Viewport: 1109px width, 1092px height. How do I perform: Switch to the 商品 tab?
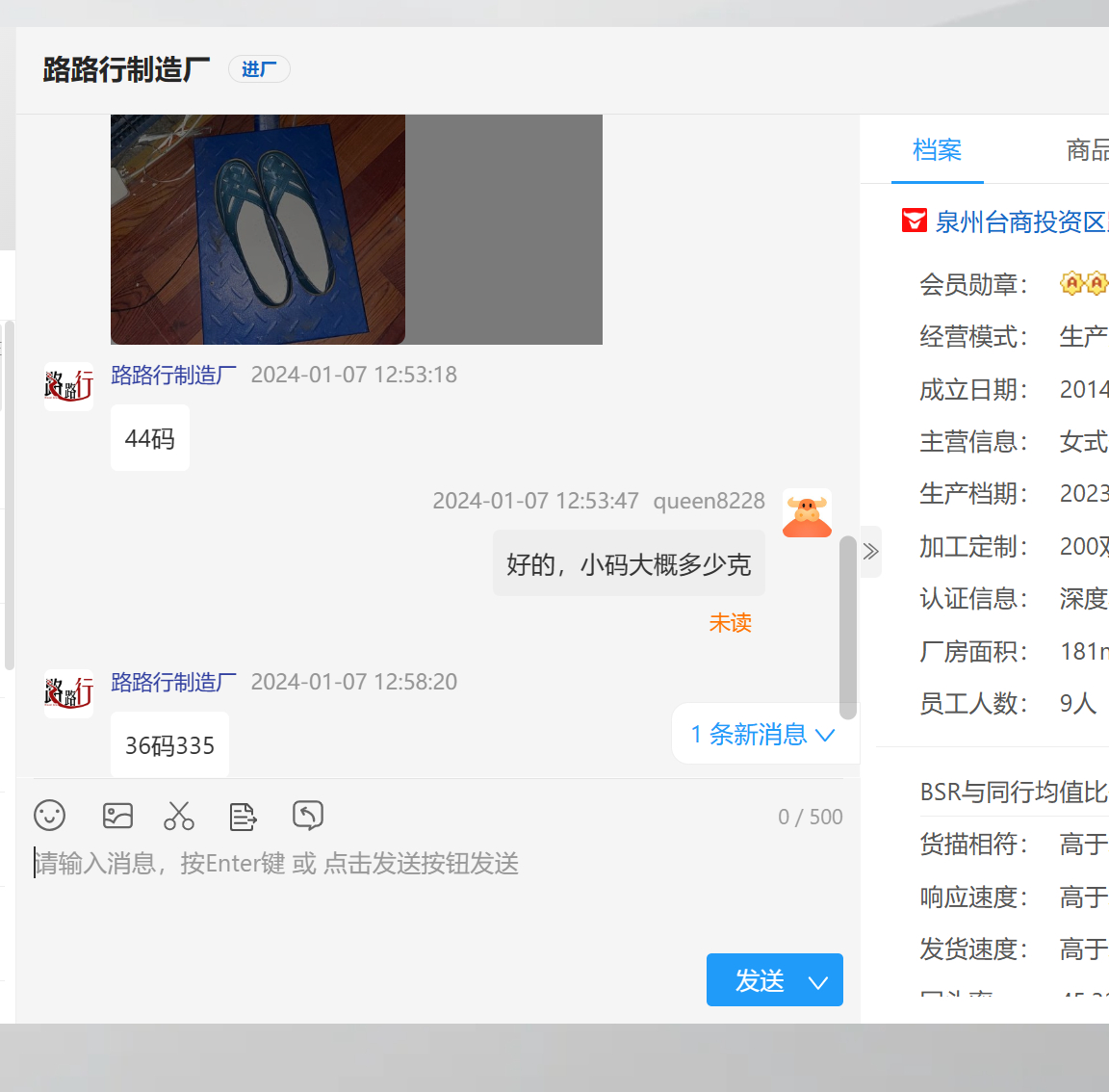pyautogui.click(x=1087, y=150)
